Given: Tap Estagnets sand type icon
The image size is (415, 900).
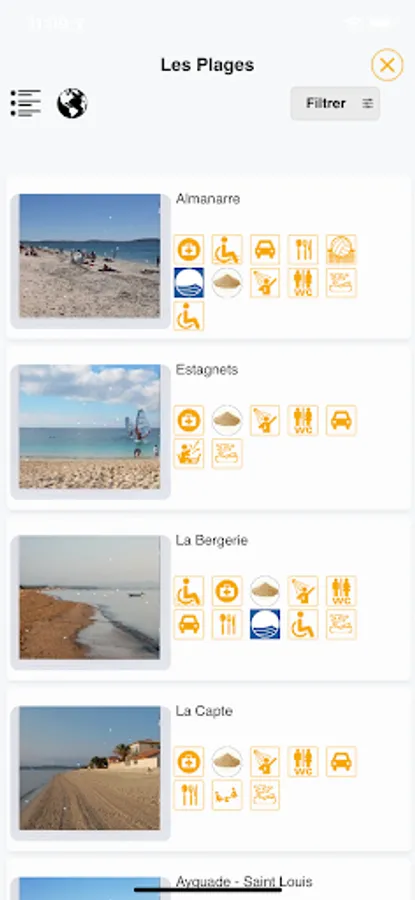Looking at the screenshot, I should (x=227, y=420).
